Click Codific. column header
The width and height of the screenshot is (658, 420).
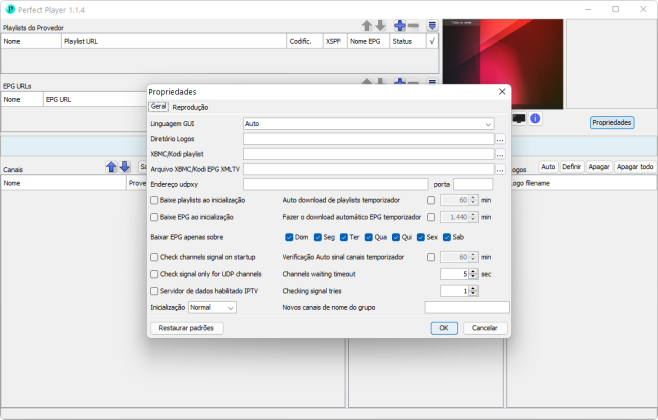[x=304, y=41]
